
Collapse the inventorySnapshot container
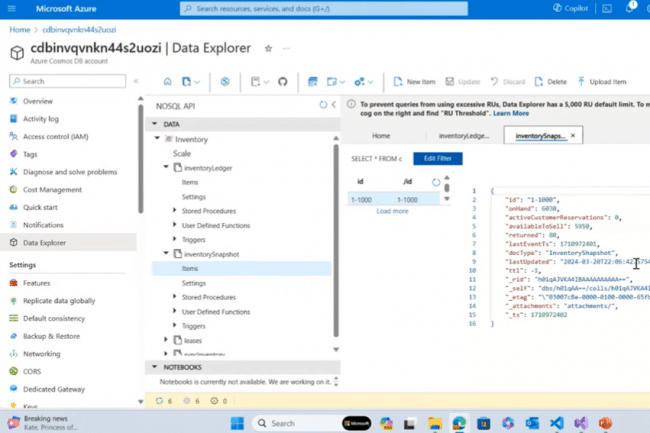point(166,253)
